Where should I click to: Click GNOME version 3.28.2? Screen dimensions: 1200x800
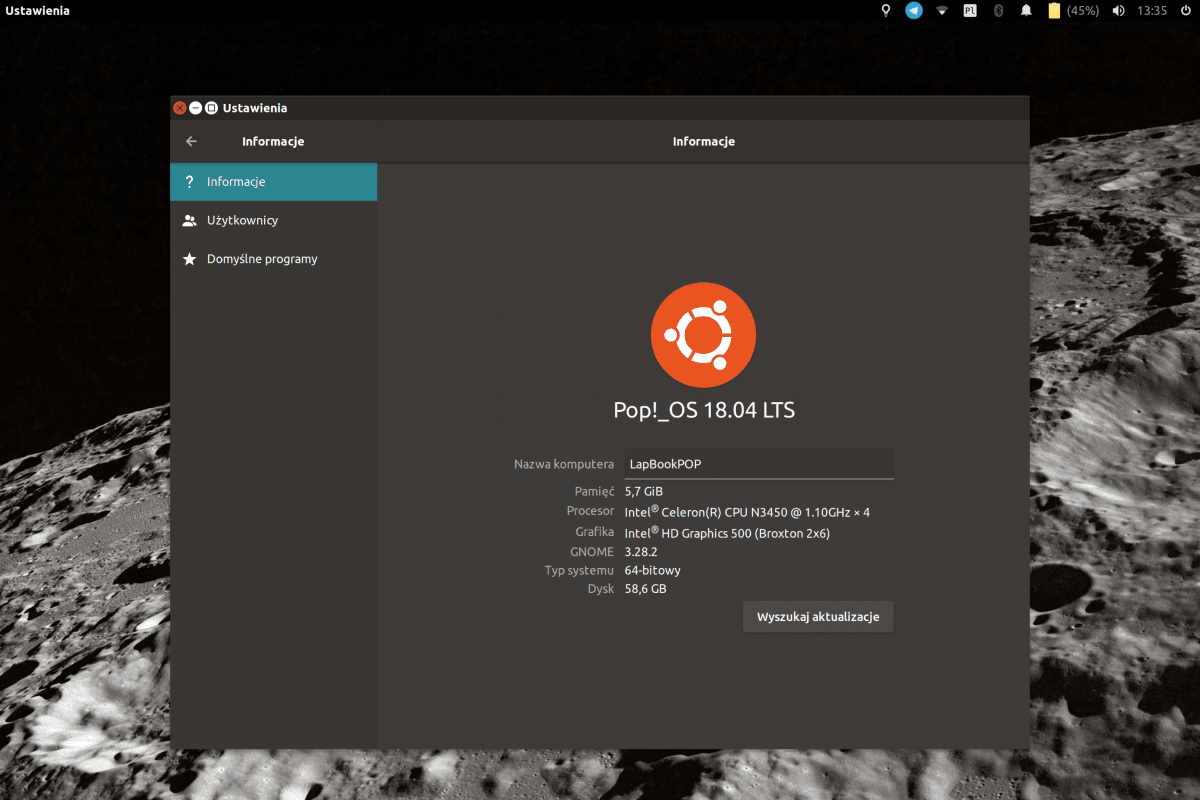[x=640, y=552]
